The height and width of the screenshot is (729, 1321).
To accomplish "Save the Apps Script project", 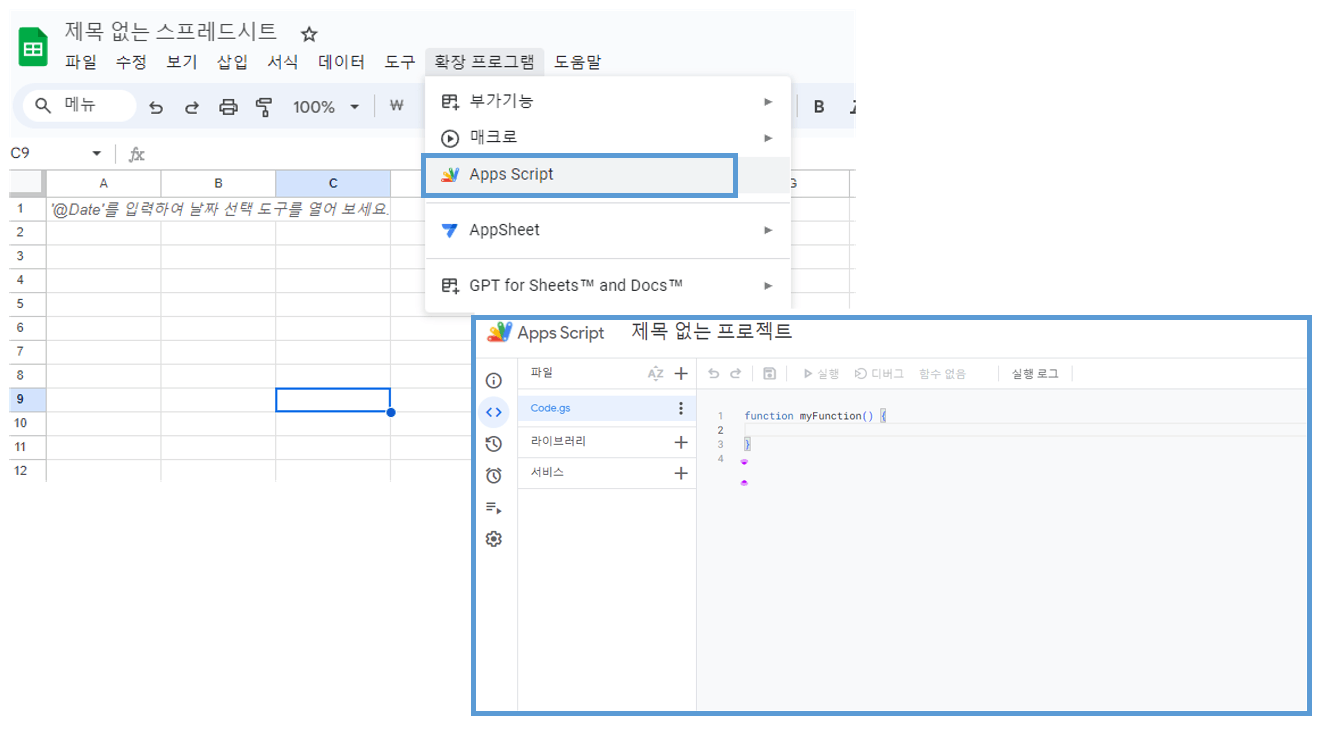I will (x=769, y=373).
